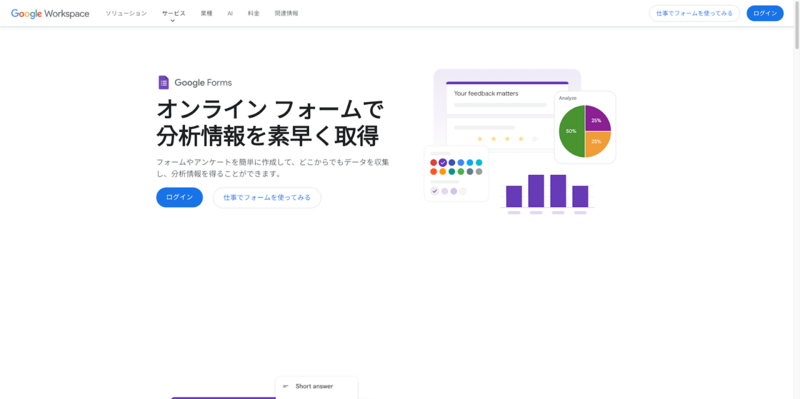
Task: Click 仕事でフォームを使ってみる in the header
Action: coord(694,13)
